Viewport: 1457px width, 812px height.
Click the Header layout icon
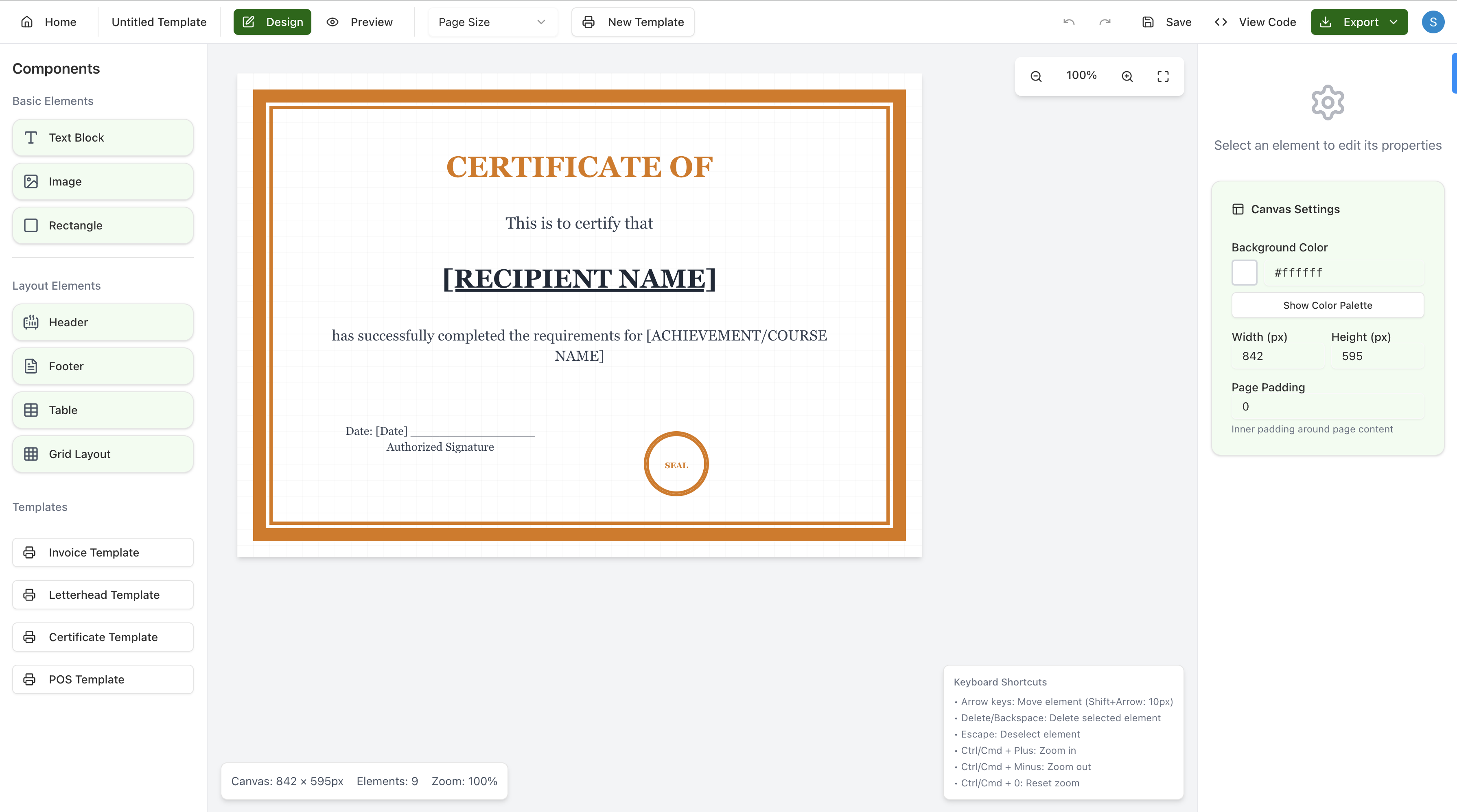31,322
